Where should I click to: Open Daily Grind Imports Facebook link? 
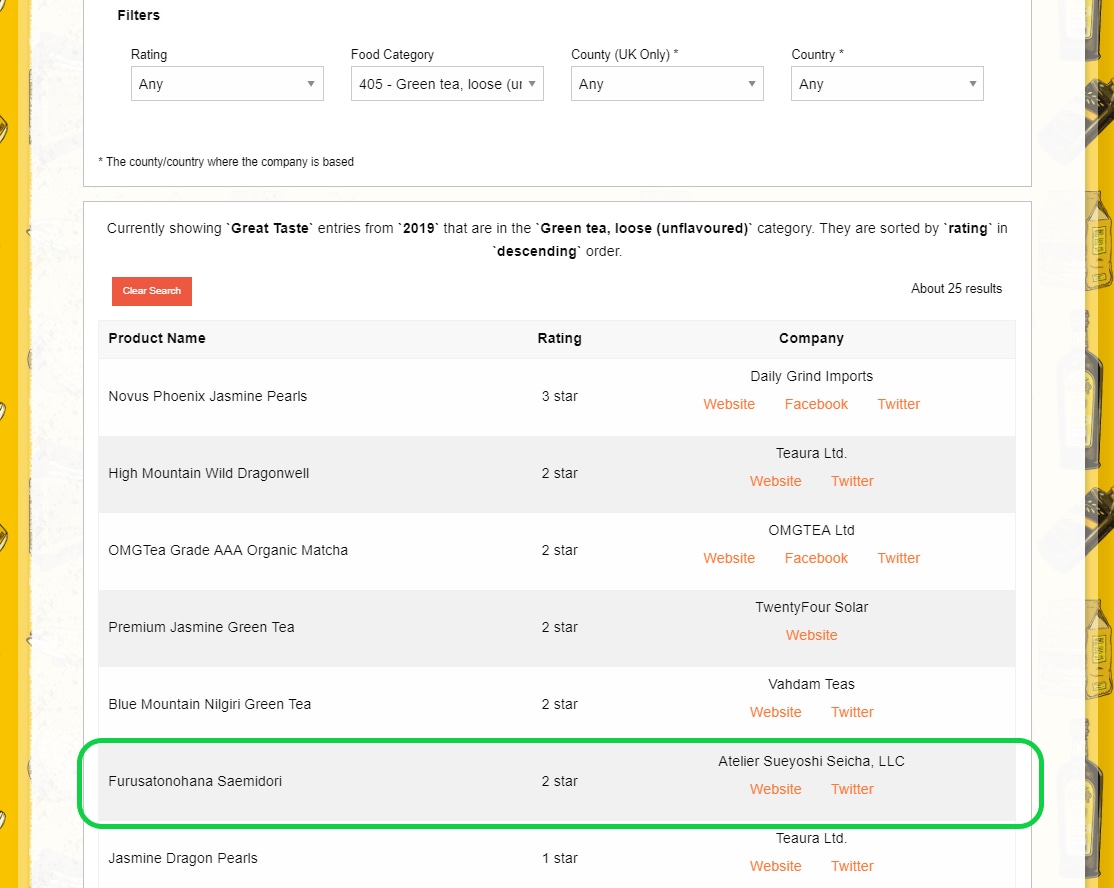tap(816, 404)
